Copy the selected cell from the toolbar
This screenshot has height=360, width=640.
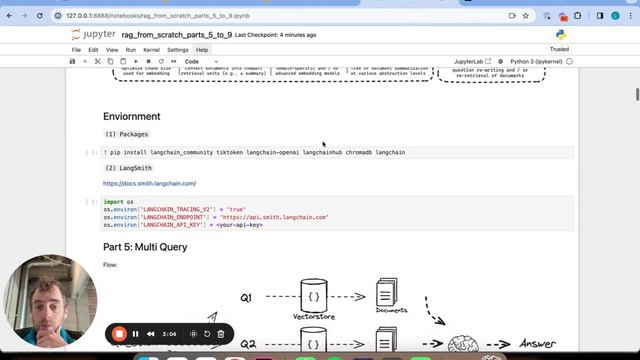pyautogui.click(x=110, y=62)
